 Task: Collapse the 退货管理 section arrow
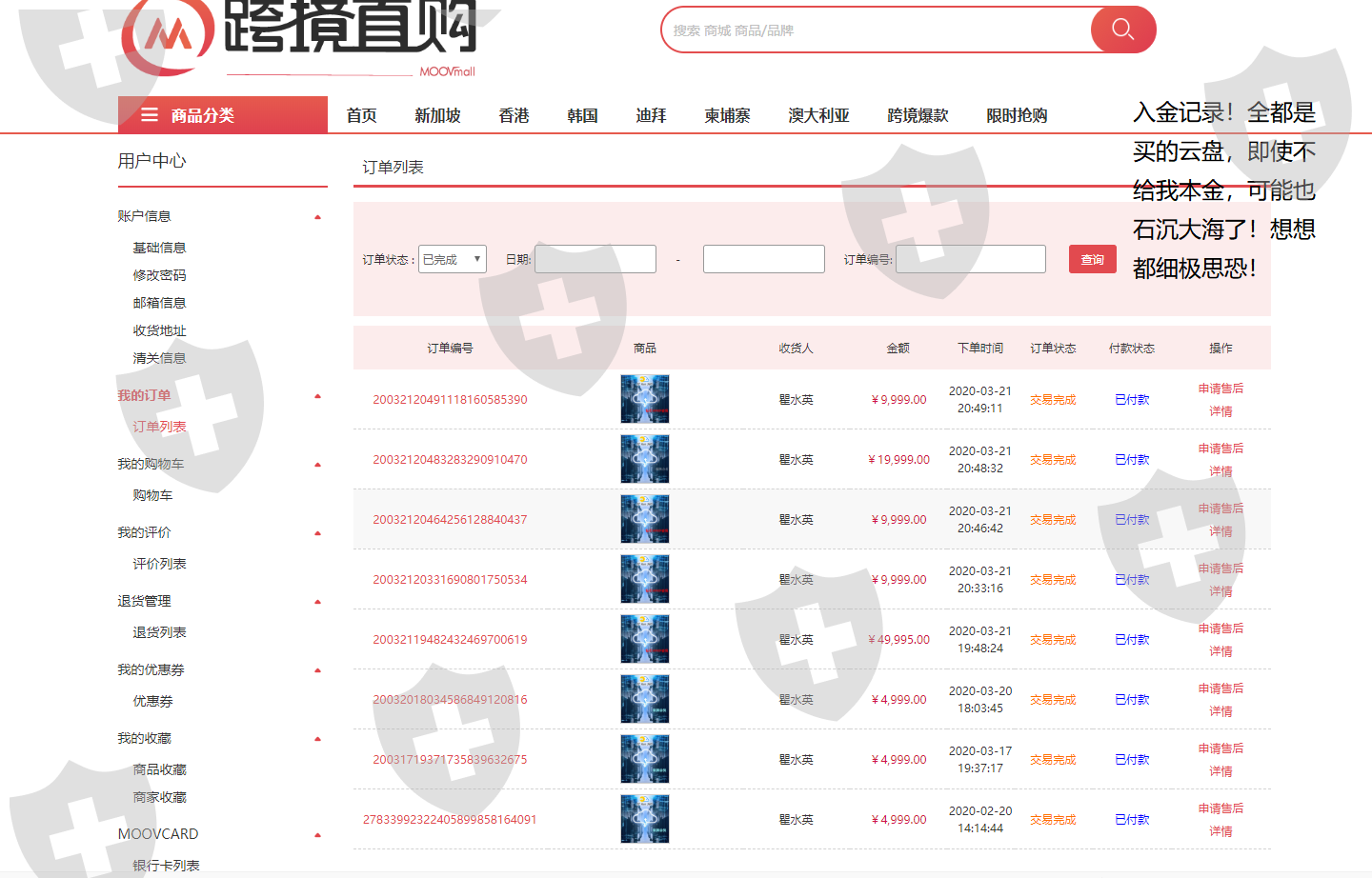318,602
